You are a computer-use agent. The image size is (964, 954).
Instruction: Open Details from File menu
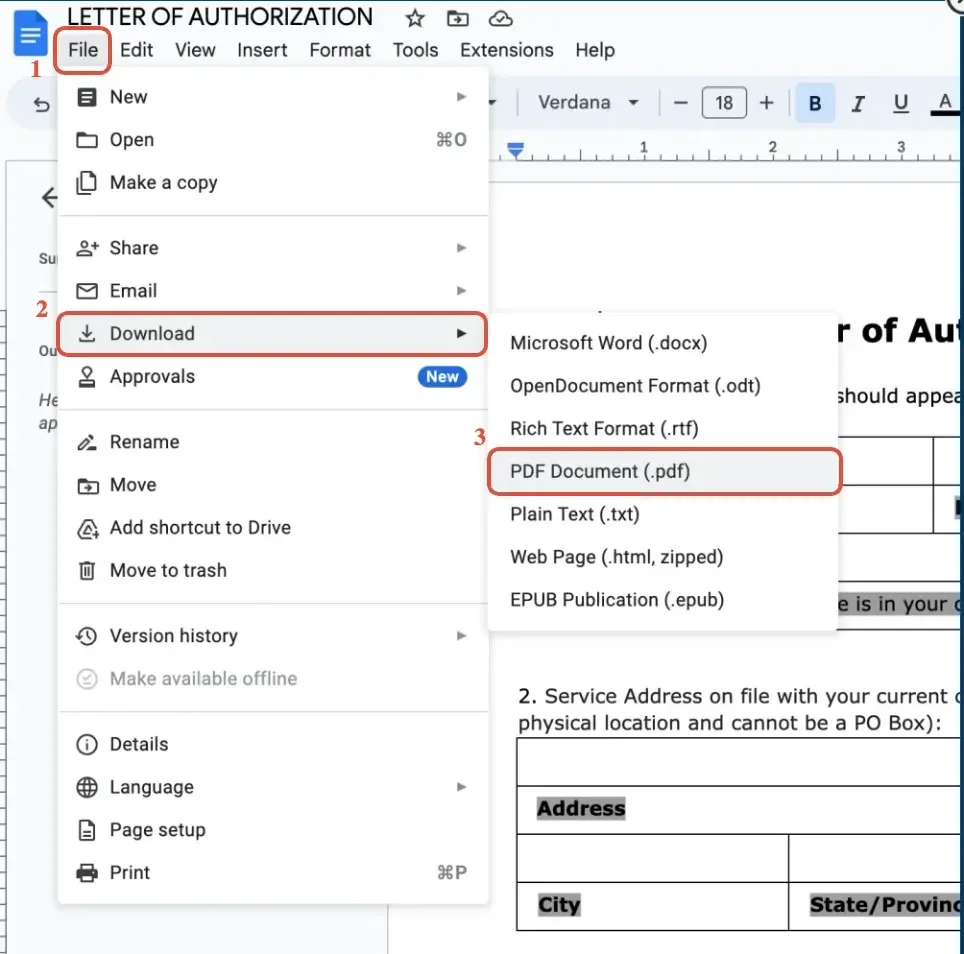point(273,744)
